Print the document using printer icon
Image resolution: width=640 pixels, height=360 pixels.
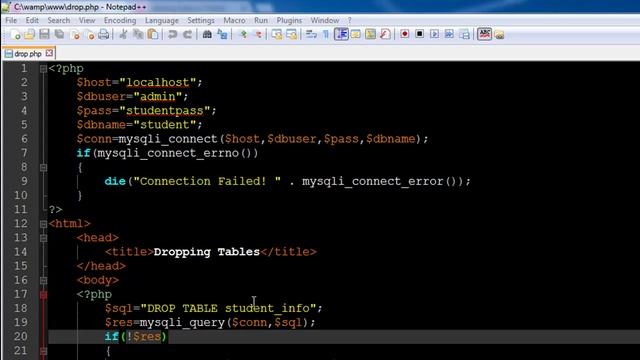[x=104, y=34]
